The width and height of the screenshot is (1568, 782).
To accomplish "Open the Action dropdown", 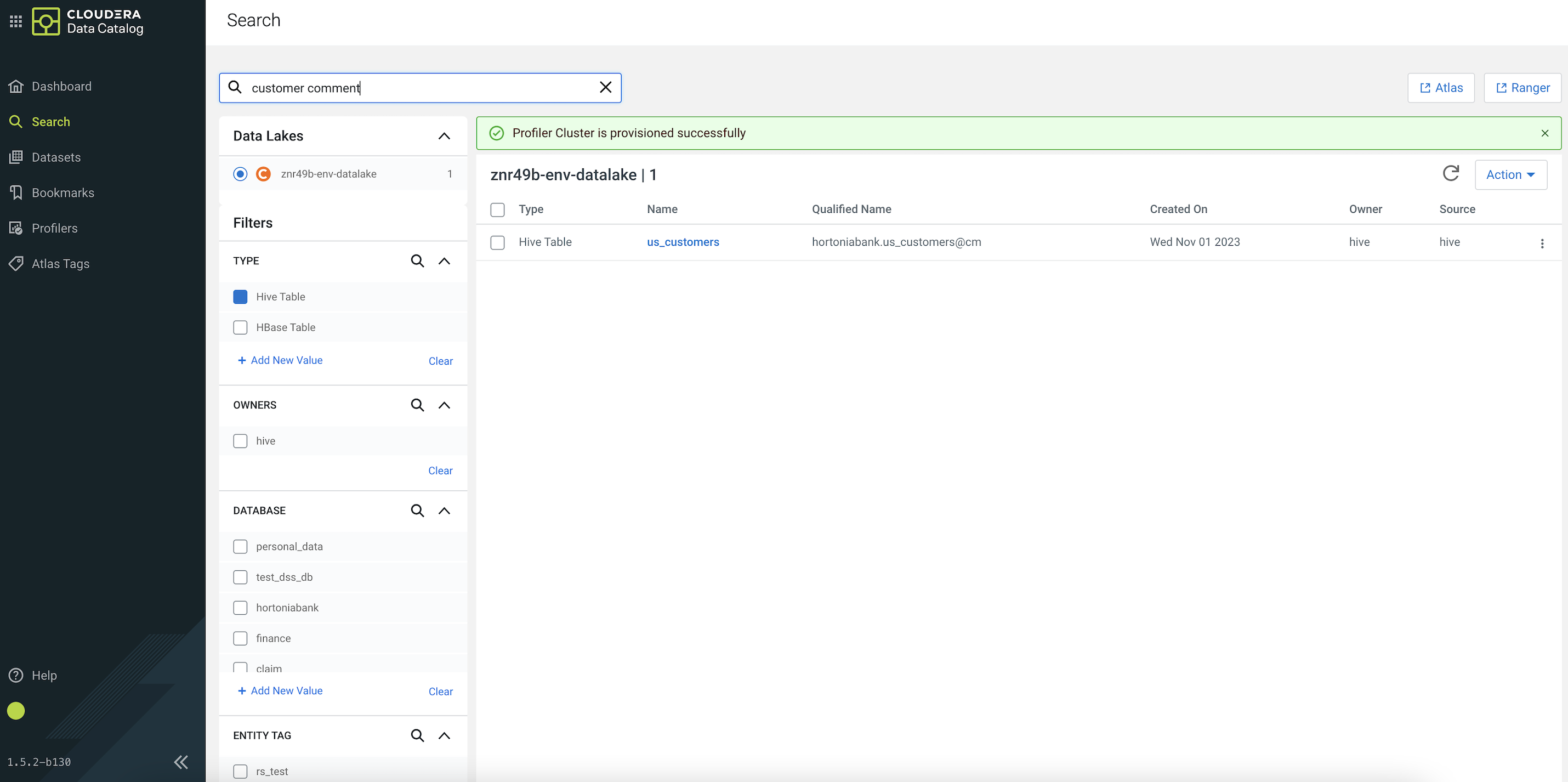I will click(1510, 174).
